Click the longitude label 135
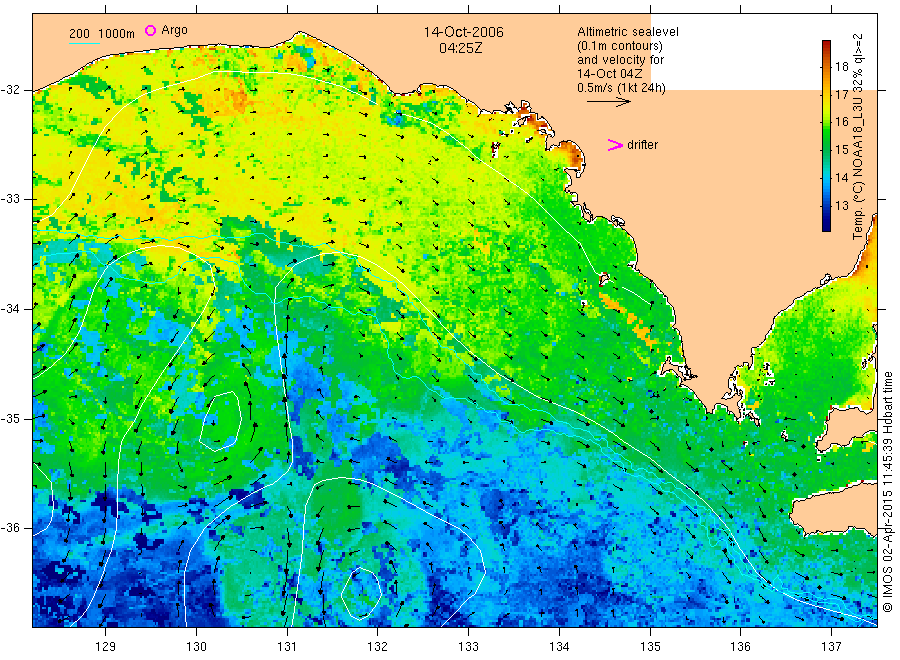 (650, 647)
